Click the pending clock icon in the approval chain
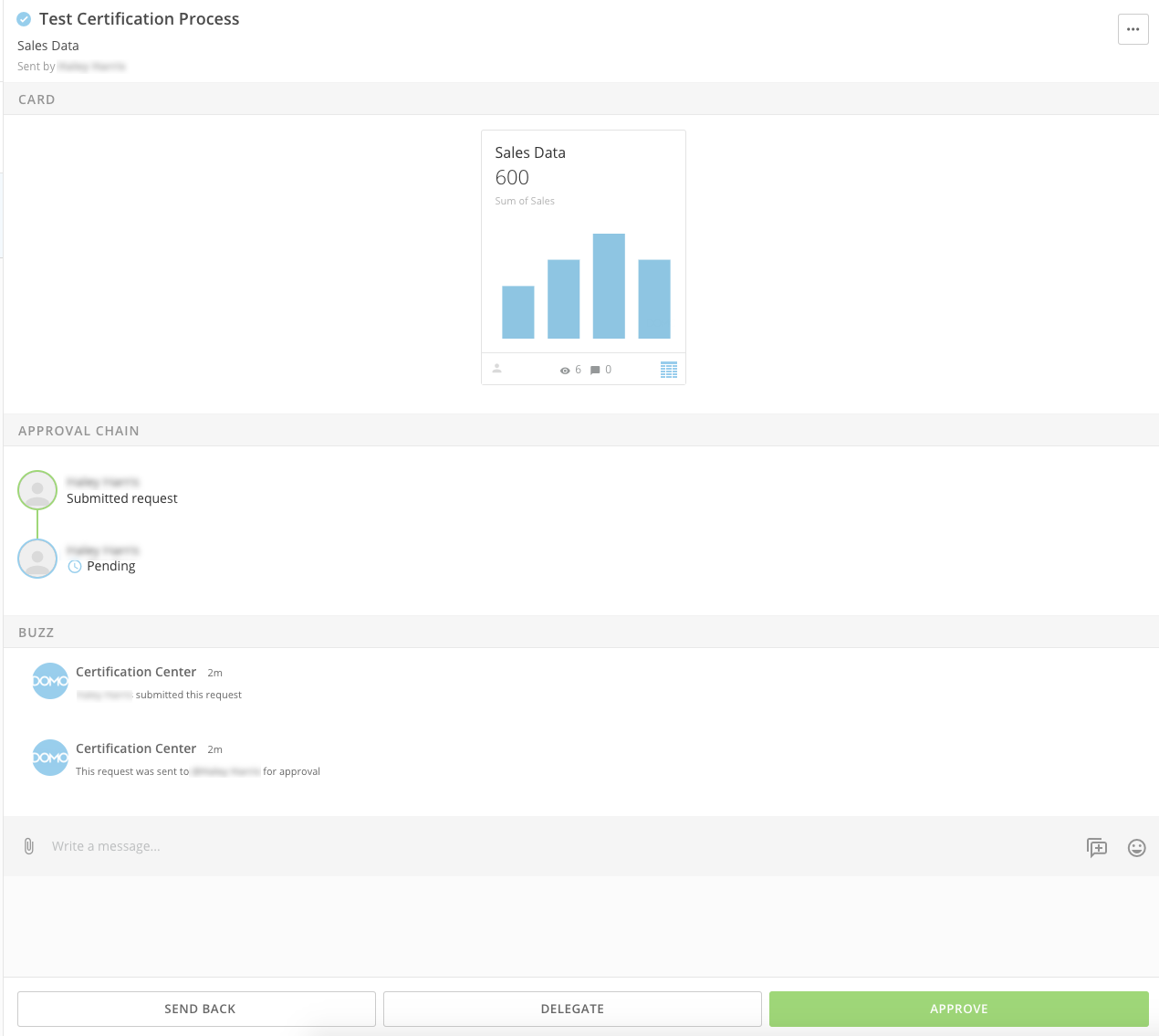Image resolution: width=1159 pixels, height=1036 pixels. (73, 566)
